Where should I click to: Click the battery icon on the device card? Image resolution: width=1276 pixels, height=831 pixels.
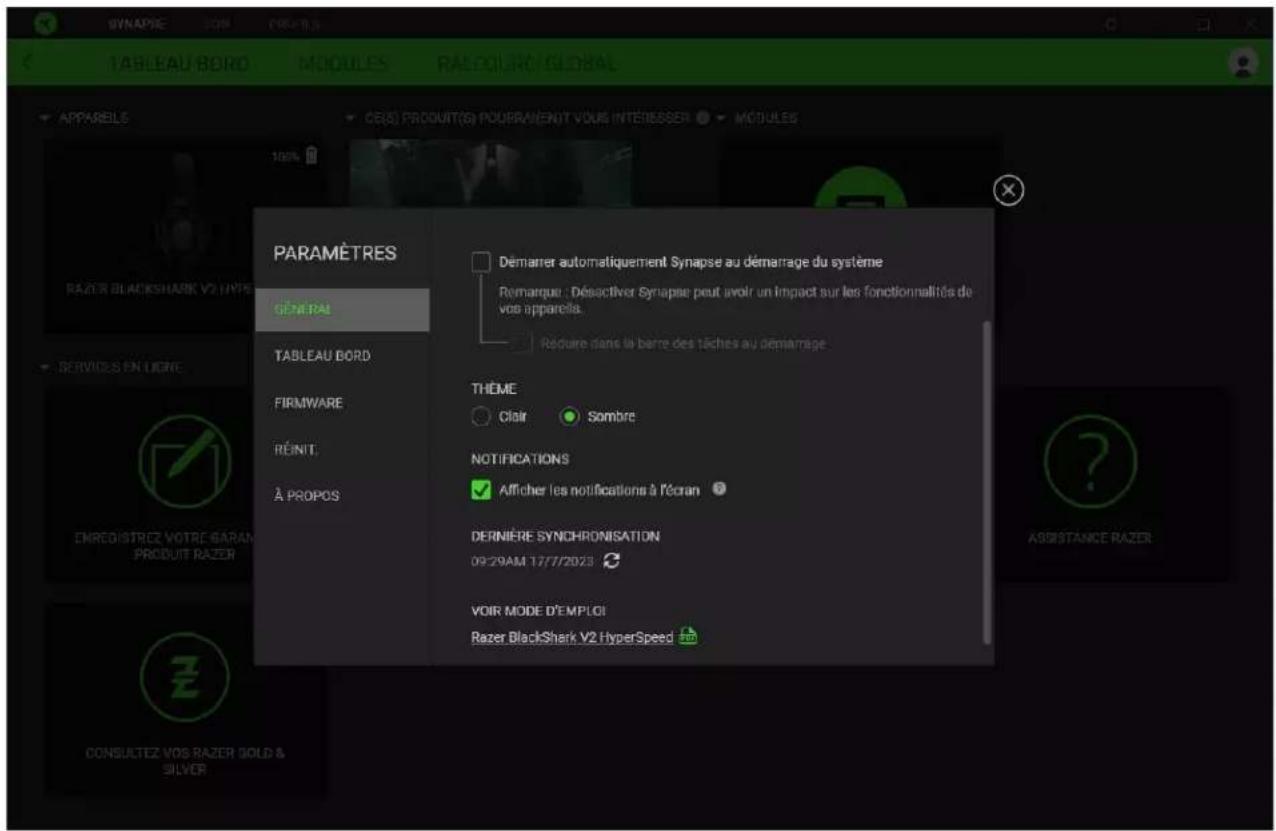click(311, 157)
